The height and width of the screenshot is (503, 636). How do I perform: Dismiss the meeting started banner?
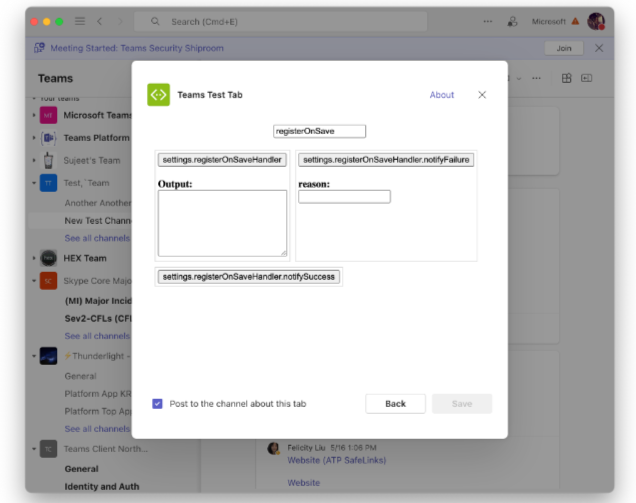[599, 48]
